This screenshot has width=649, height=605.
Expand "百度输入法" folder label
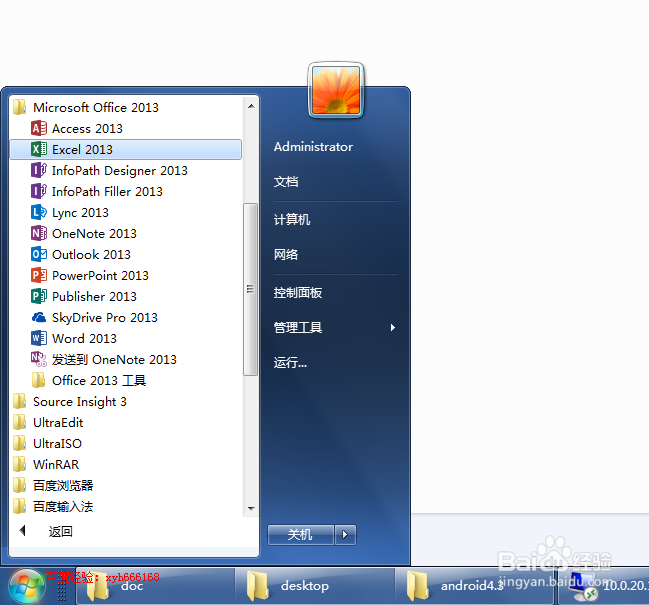pyautogui.click(x=63, y=507)
